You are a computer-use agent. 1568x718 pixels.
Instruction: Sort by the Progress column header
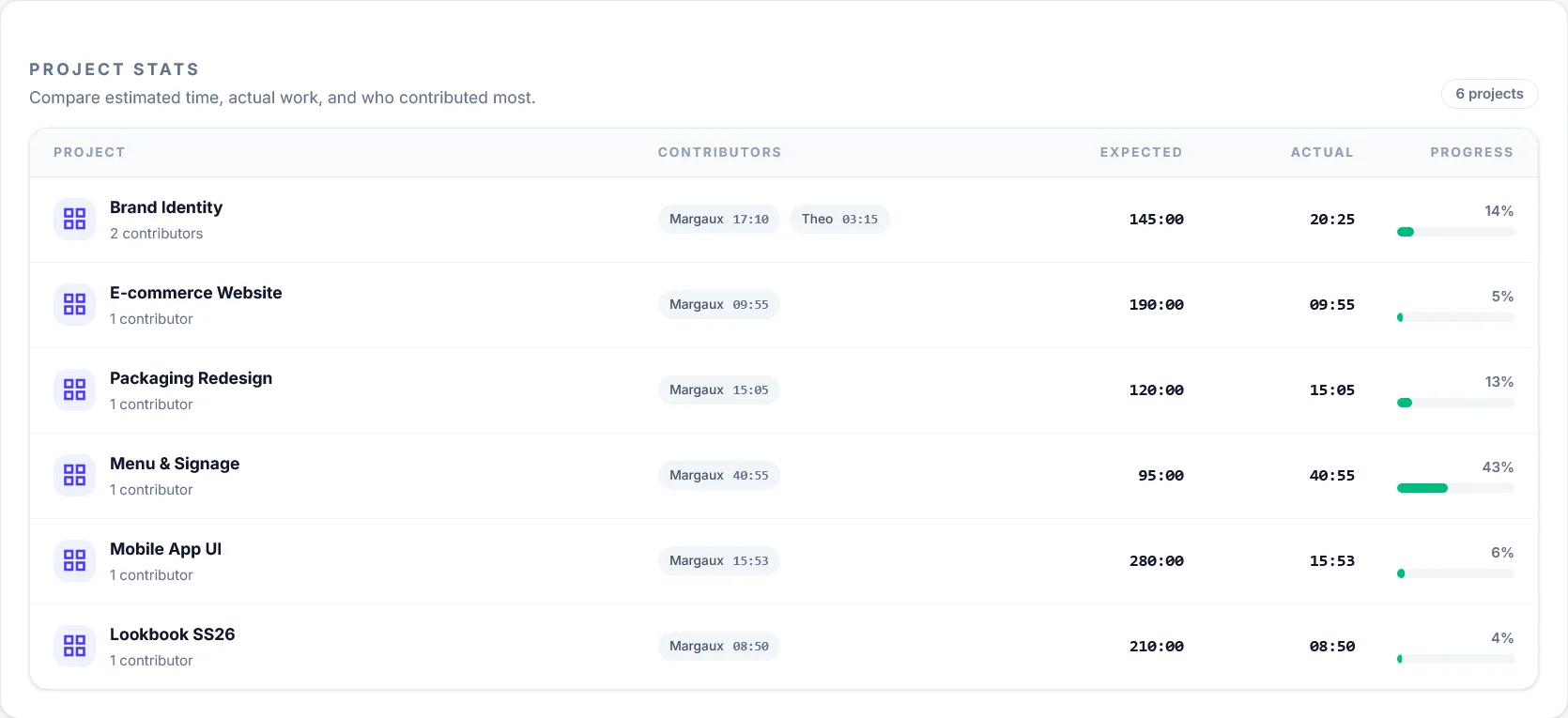point(1471,152)
